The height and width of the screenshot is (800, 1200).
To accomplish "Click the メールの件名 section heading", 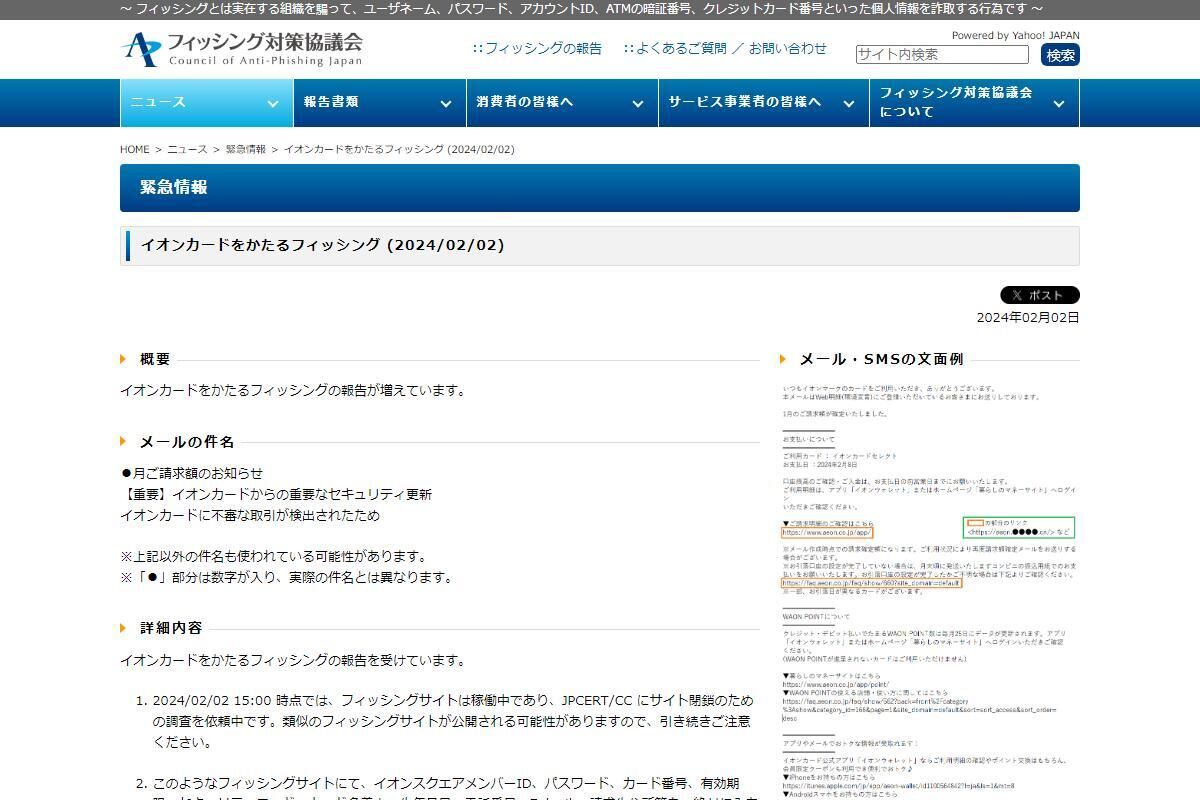I will pos(187,442).
